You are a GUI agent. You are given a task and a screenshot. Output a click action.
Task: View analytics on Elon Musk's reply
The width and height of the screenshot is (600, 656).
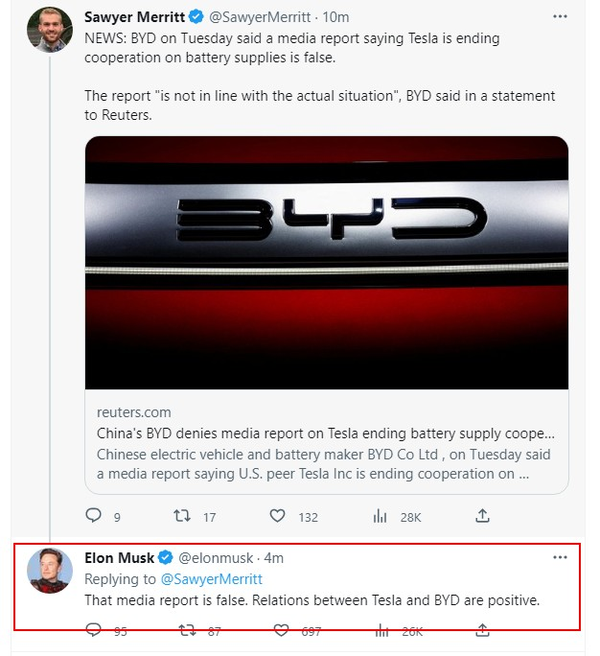point(382,630)
